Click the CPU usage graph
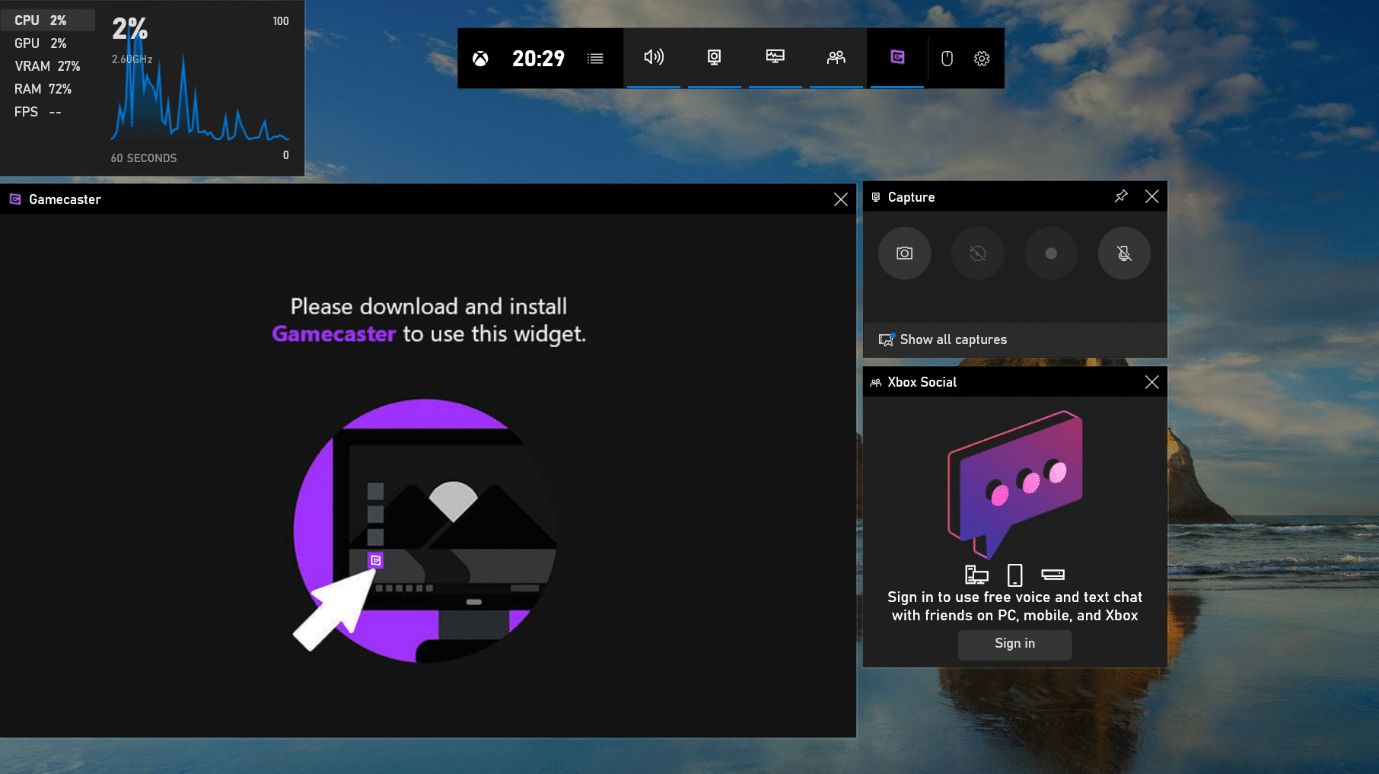The width and height of the screenshot is (1379, 774). pyautogui.click(x=200, y=87)
